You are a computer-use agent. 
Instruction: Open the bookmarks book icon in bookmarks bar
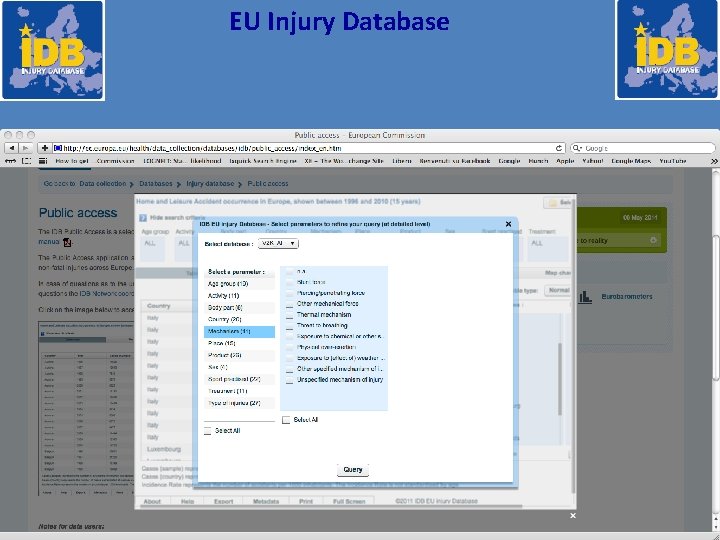click(27, 161)
